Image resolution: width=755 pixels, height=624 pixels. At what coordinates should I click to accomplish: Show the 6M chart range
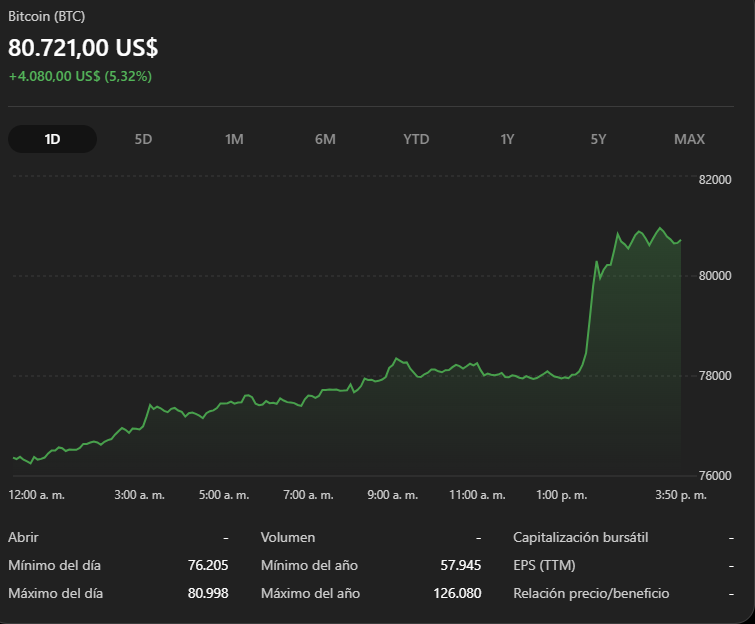click(325, 139)
